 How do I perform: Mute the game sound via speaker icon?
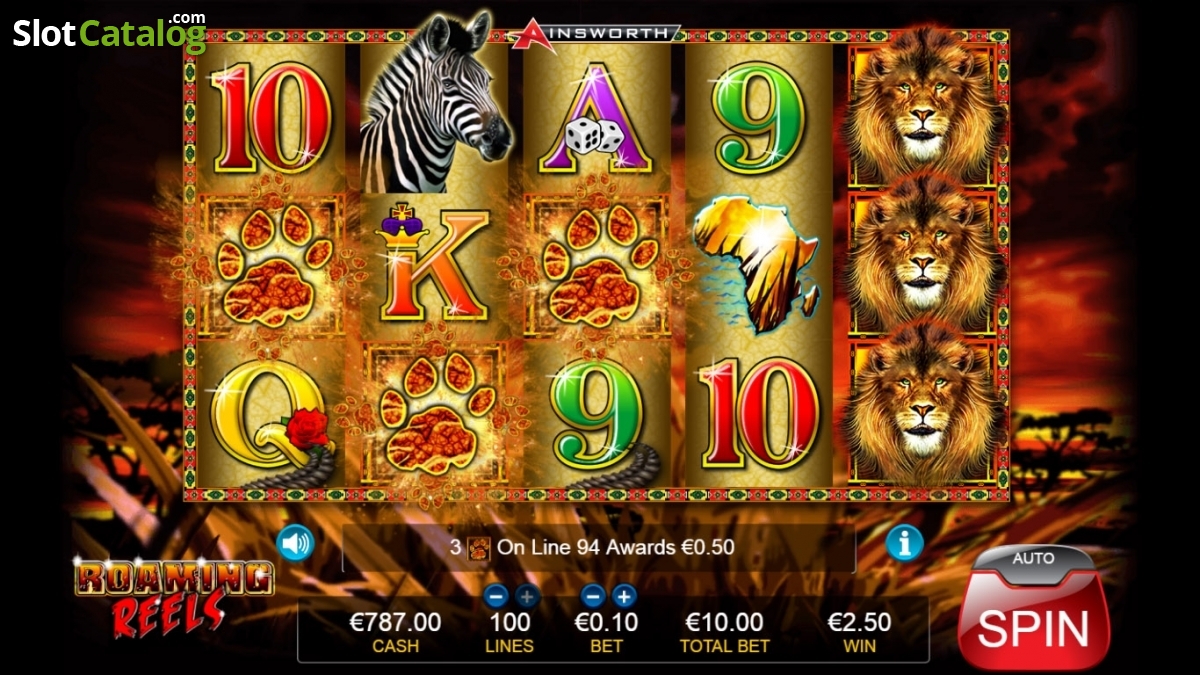coord(295,543)
